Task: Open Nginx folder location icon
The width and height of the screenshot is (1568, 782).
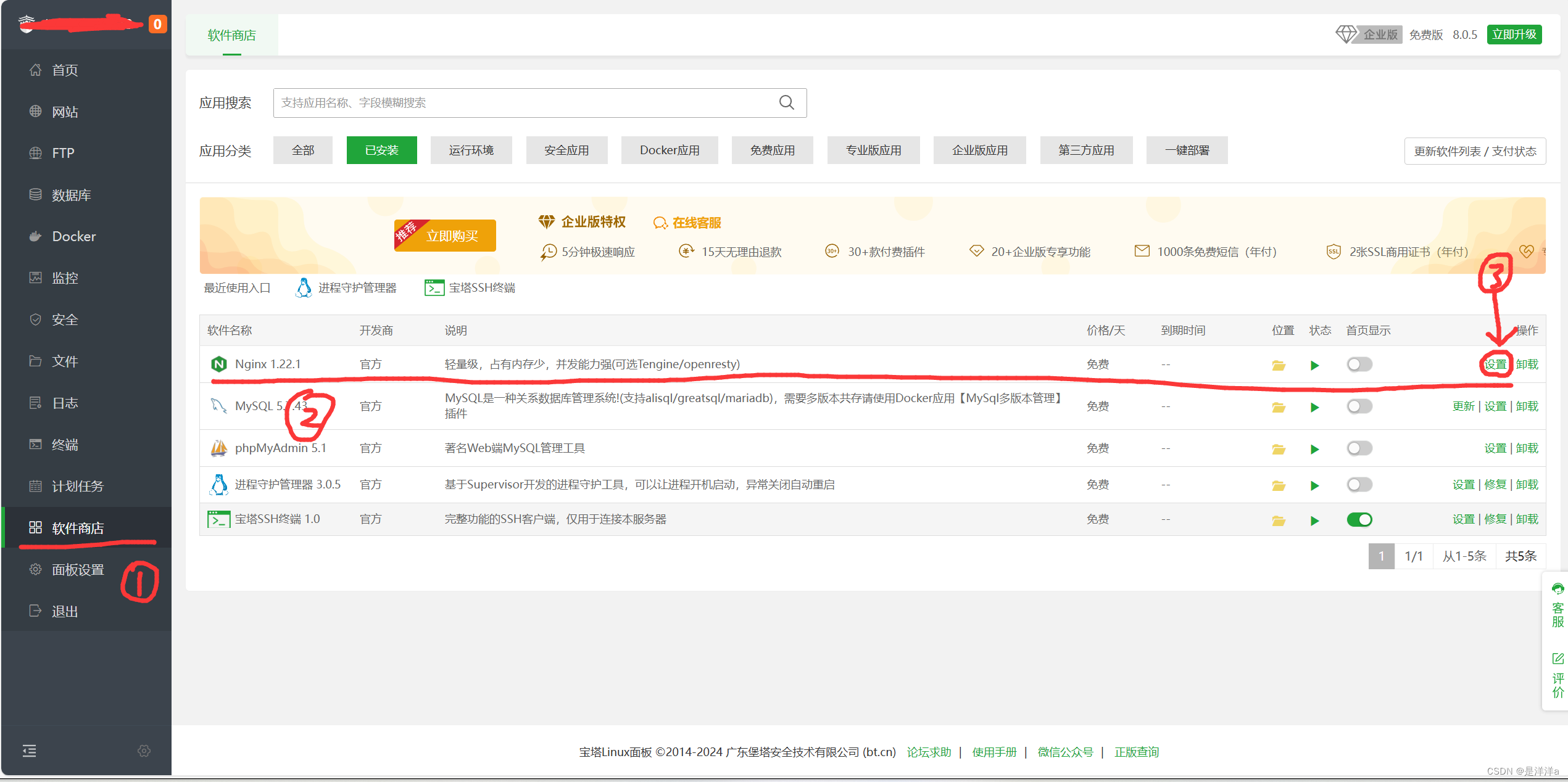Action: [x=1278, y=365]
